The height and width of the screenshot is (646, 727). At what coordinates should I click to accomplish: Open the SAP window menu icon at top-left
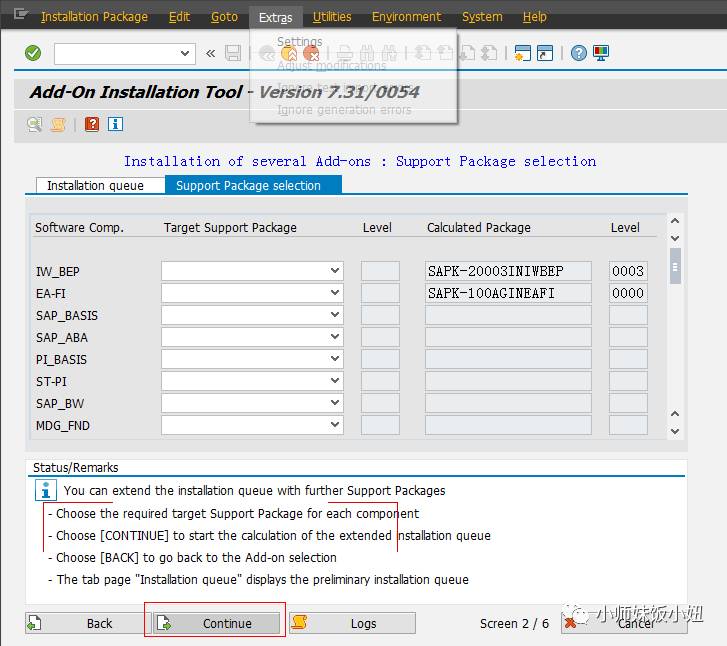(x=19, y=14)
